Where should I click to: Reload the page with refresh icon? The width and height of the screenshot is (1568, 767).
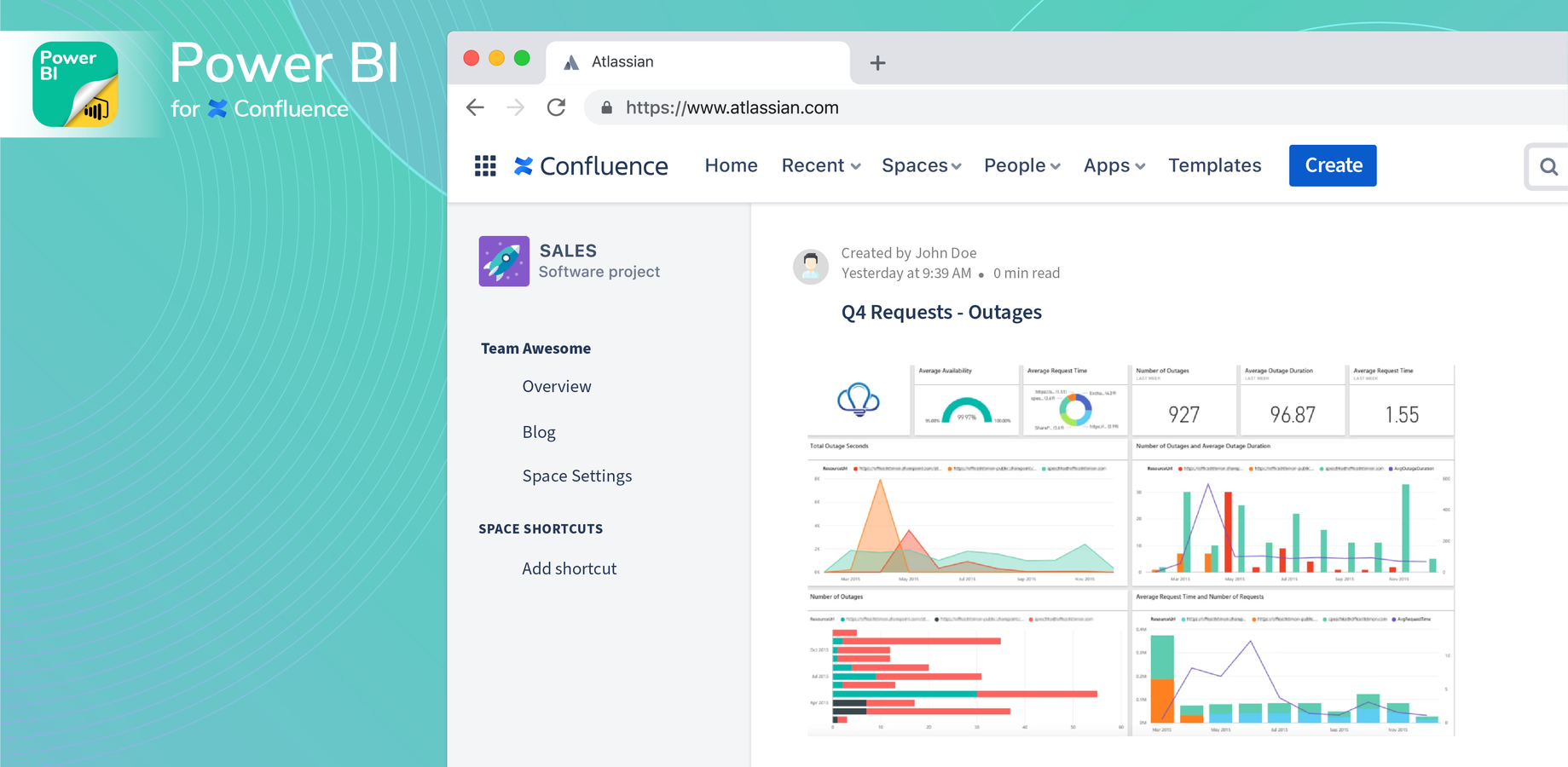[556, 107]
